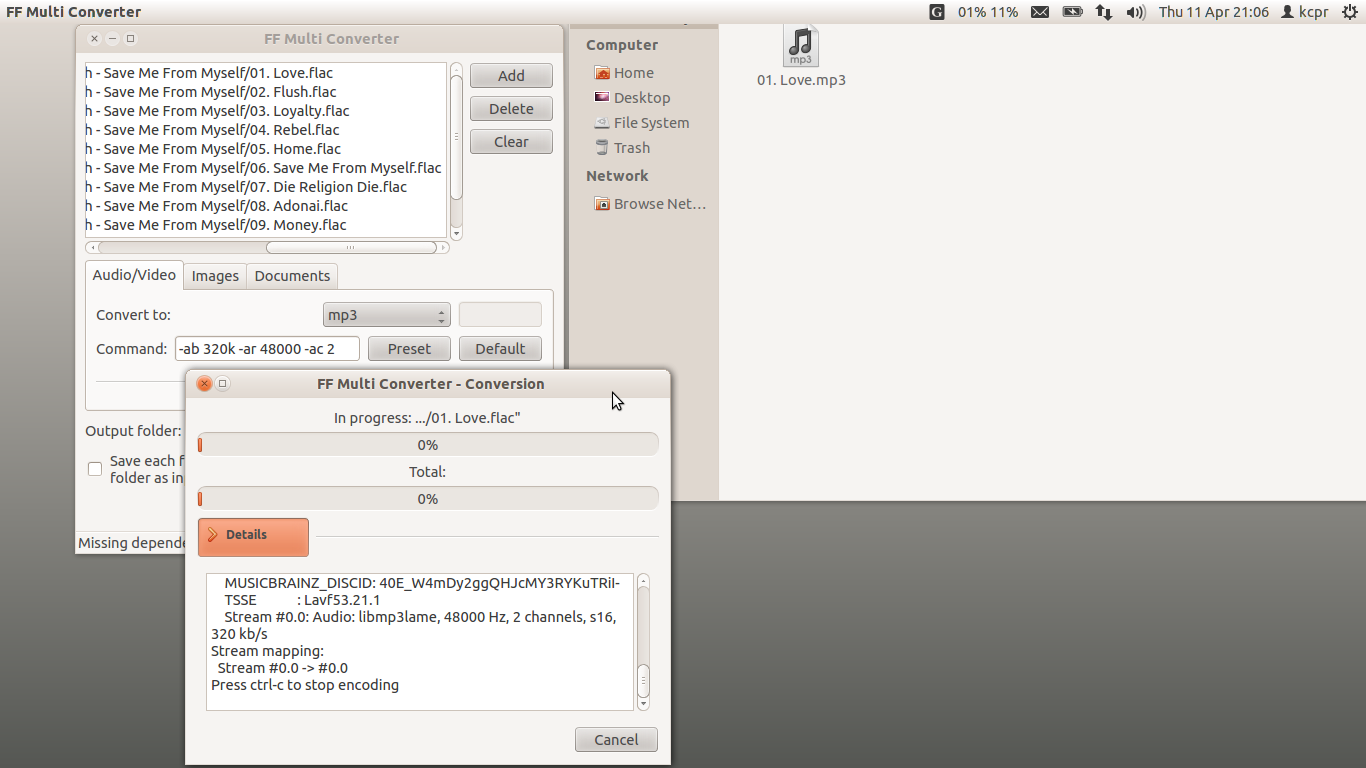The width and height of the screenshot is (1366, 768).
Task: Select 07. Die Religion Die.flac
Action: (266, 187)
